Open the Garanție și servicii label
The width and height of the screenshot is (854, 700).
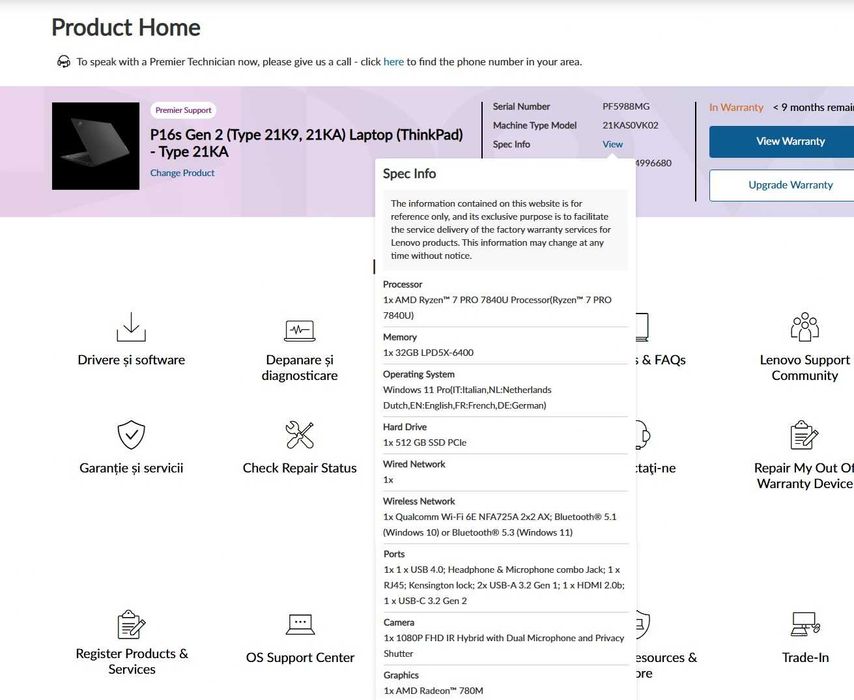(131, 468)
